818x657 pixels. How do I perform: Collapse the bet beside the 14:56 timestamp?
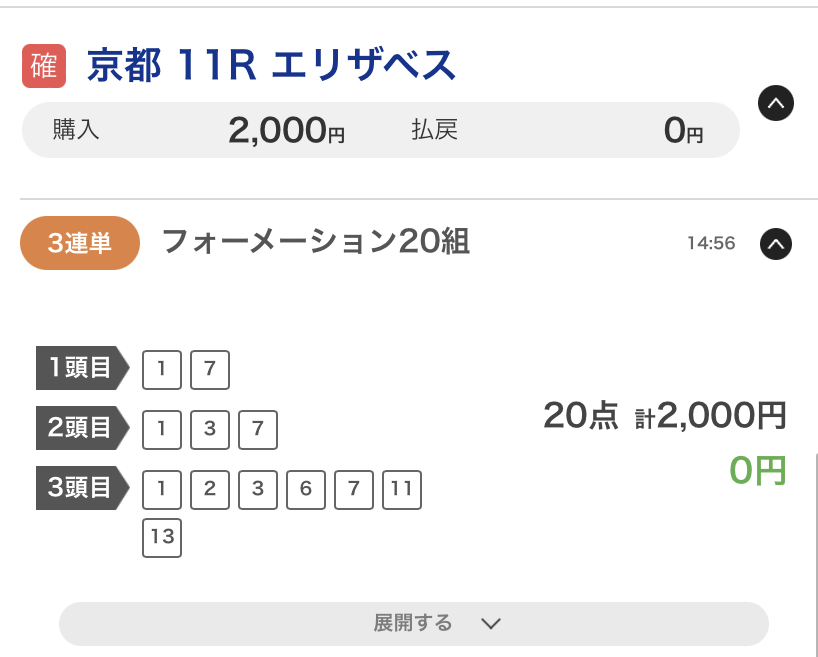776,243
